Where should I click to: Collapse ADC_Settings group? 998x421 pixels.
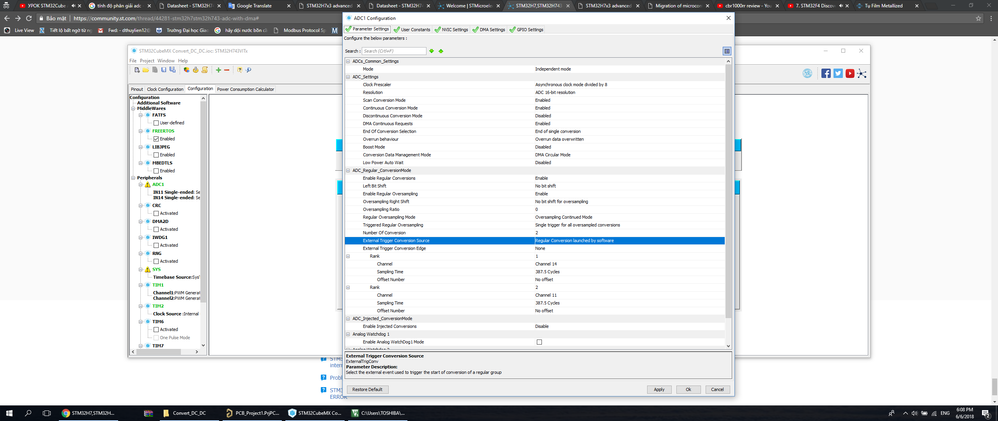348,76
